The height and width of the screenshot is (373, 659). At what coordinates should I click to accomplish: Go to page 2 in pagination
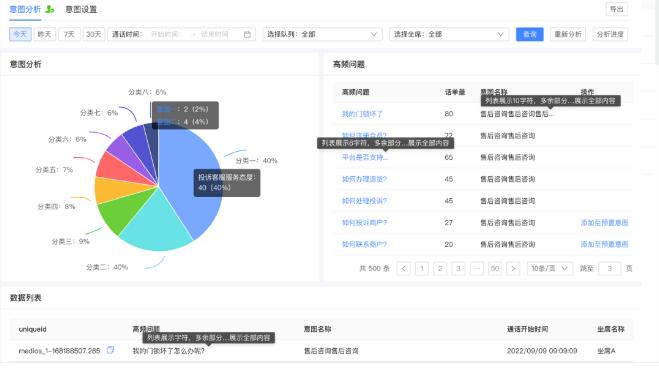pyautogui.click(x=440, y=268)
